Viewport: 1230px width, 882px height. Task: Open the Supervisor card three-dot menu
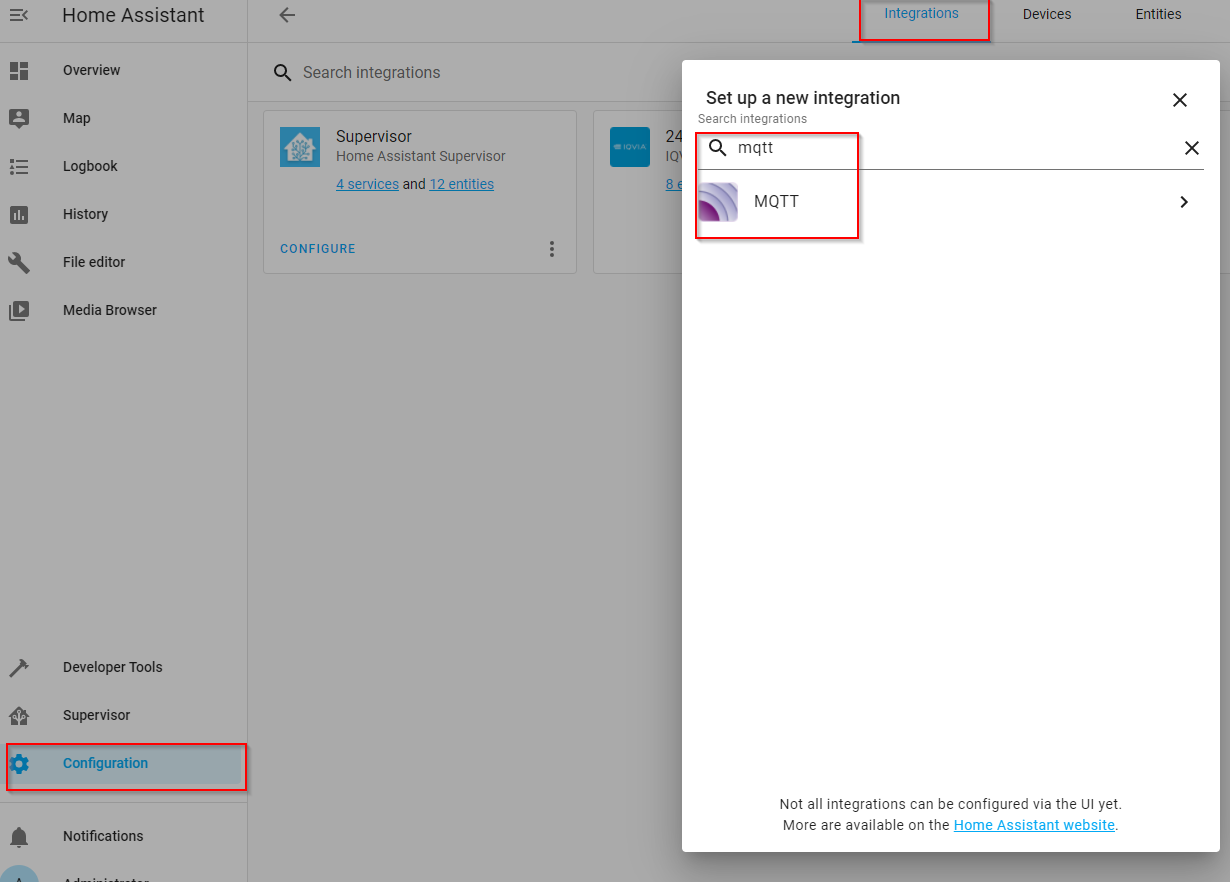click(x=552, y=249)
